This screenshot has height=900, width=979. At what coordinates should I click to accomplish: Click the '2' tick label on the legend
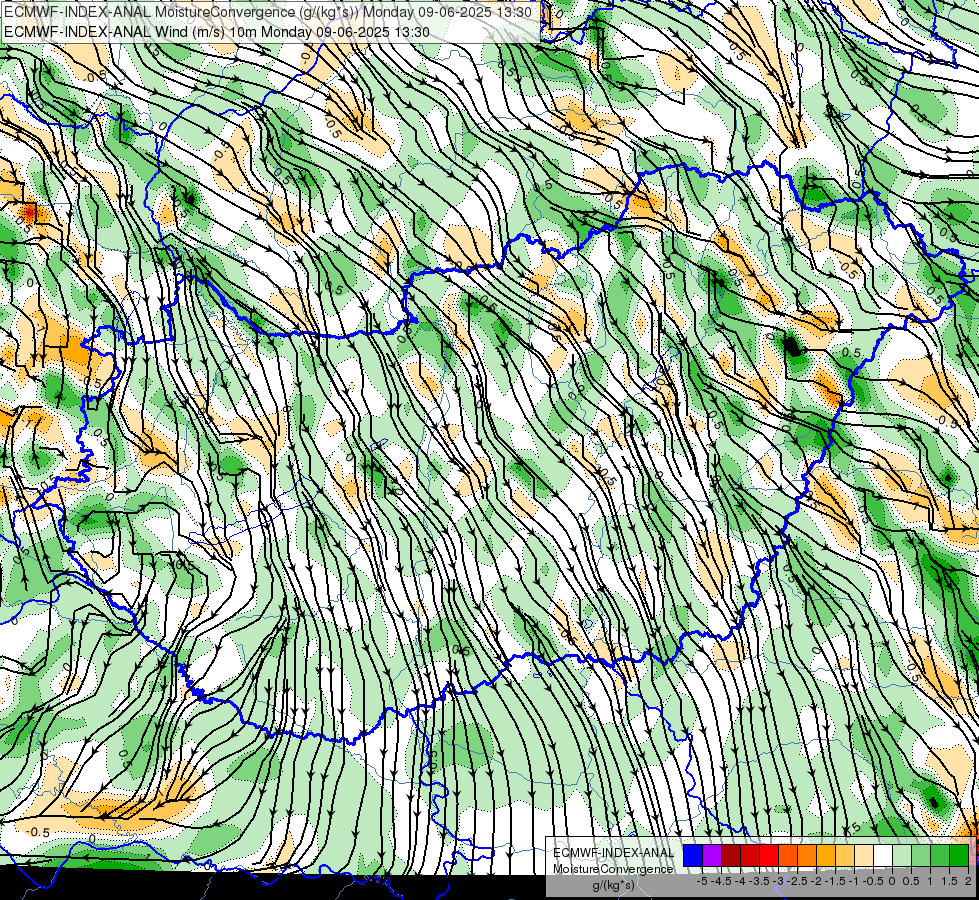click(x=968, y=881)
